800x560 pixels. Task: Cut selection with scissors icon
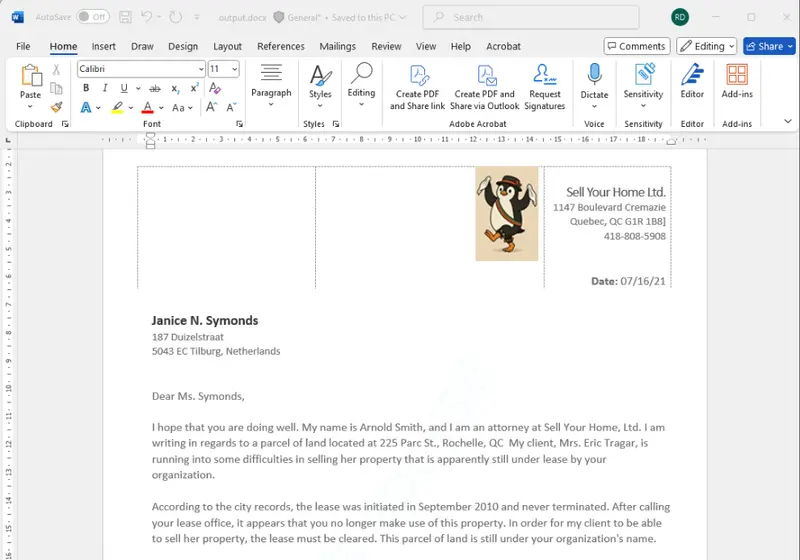coord(56,69)
